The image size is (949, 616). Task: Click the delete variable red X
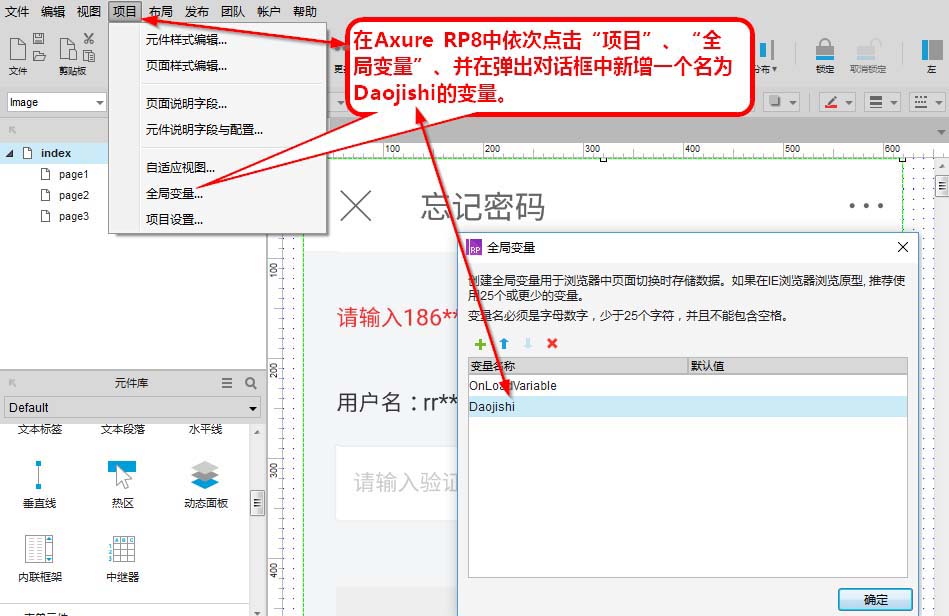coord(552,344)
